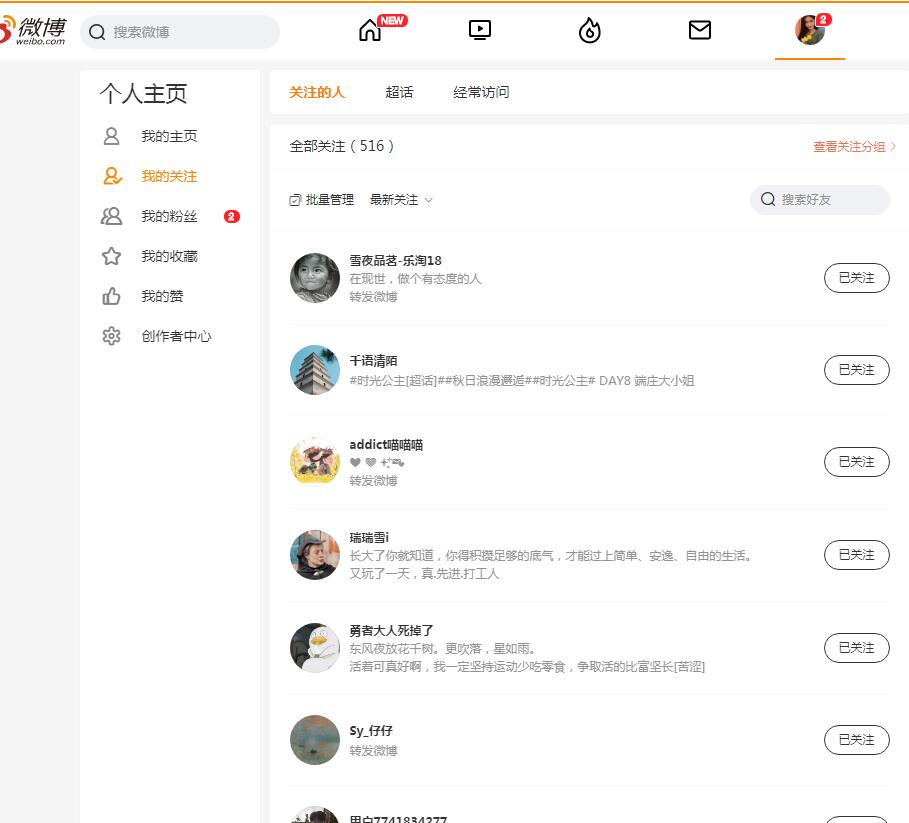Open 我的粉丝 in sidebar
Viewport: 909px width, 823px height.
[x=169, y=216]
